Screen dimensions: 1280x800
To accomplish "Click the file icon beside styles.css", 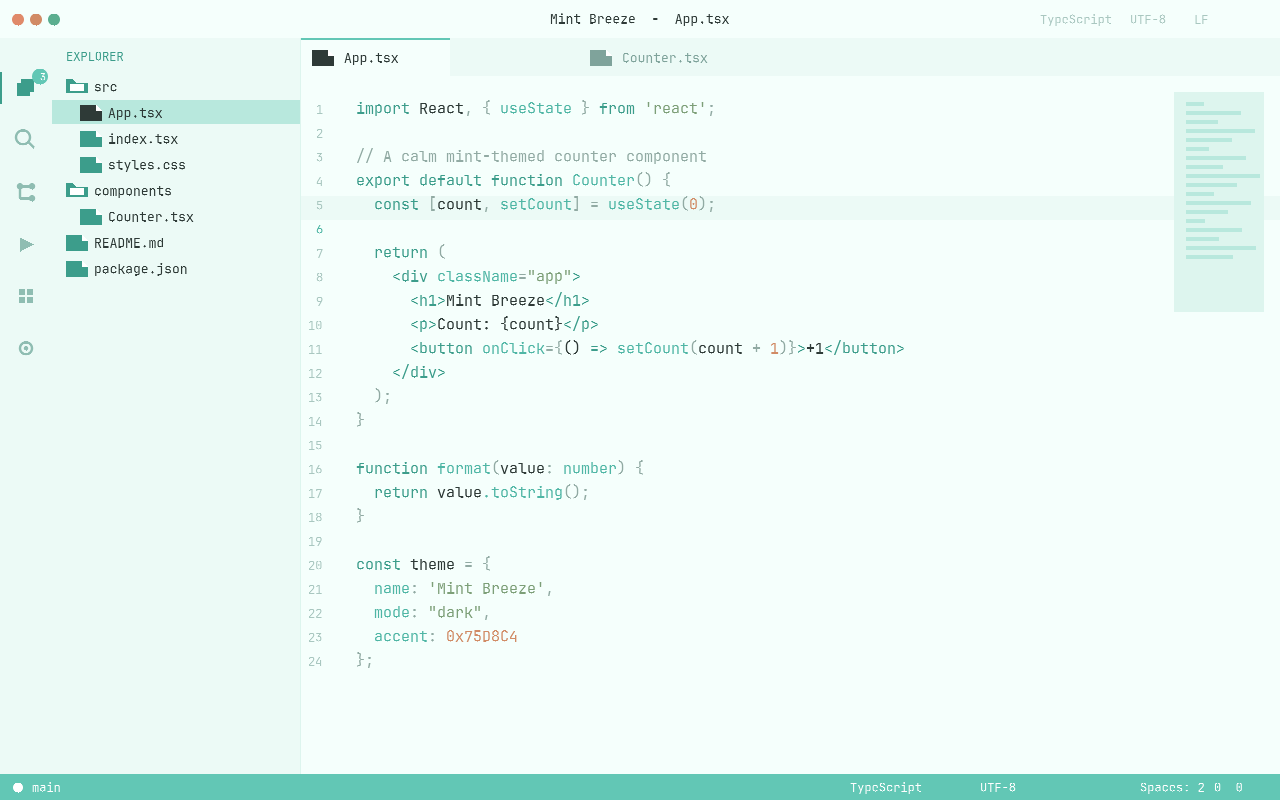I will click(91, 165).
